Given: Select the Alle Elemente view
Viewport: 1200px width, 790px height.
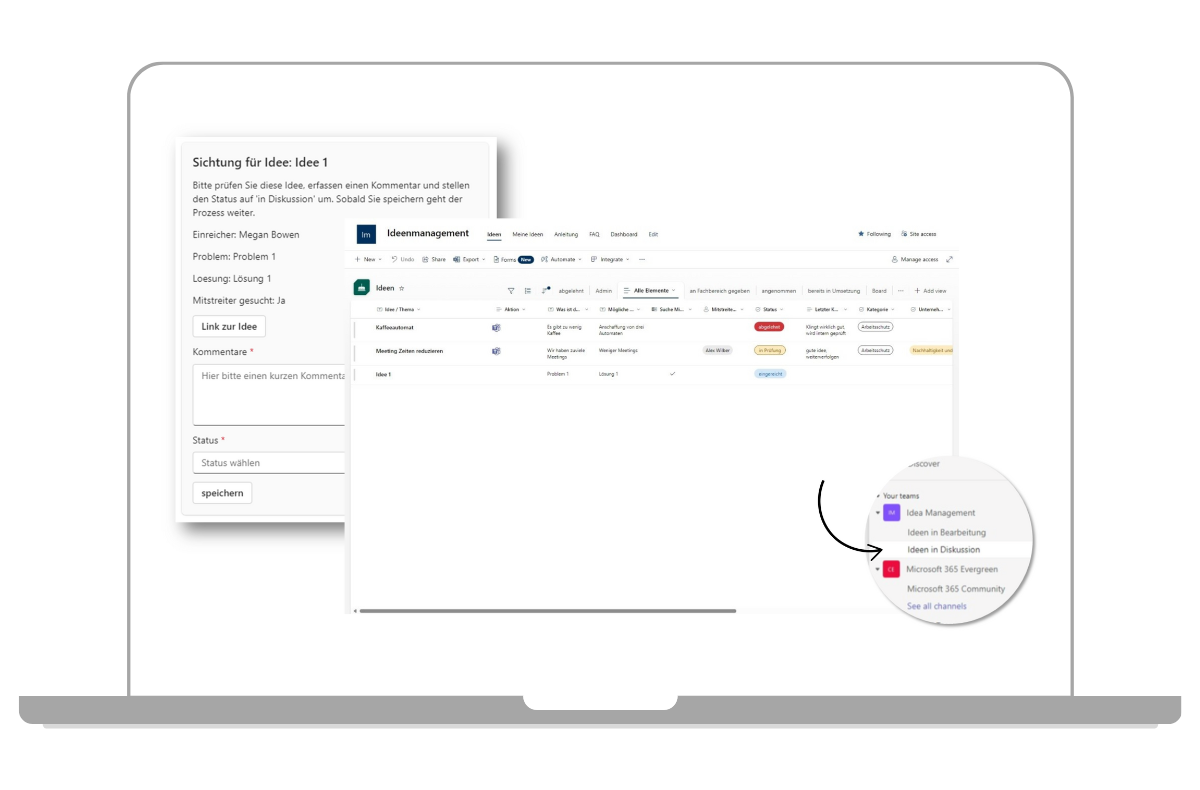Looking at the screenshot, I should [x=650, y=291].
